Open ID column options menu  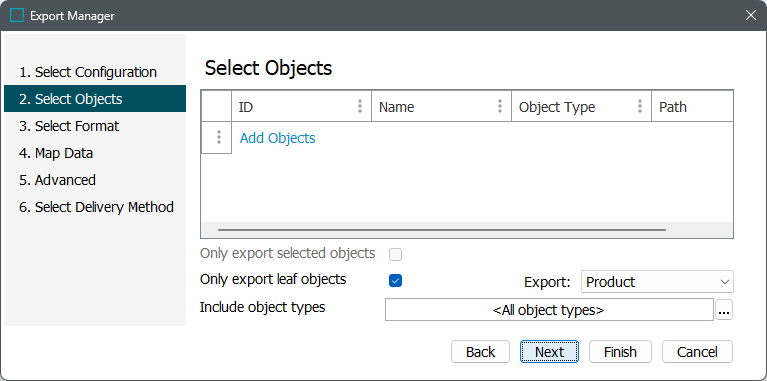(x=360, y=106)
